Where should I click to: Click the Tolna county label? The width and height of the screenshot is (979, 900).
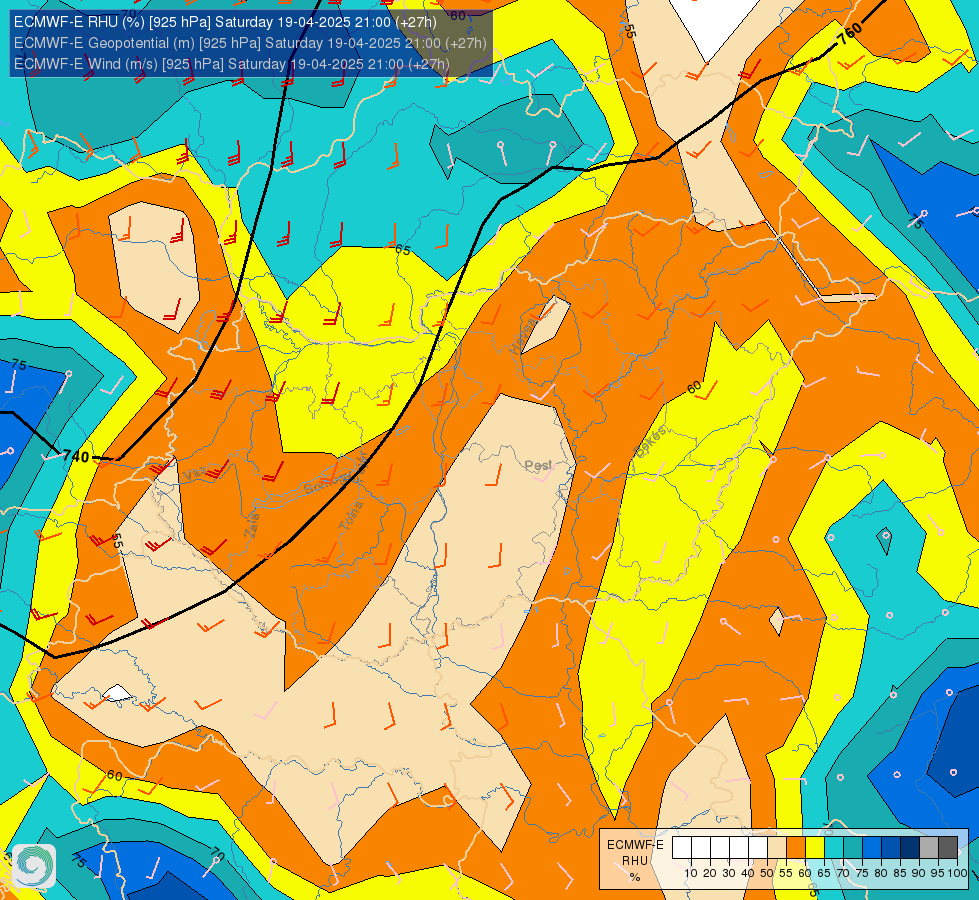point(350,516)
